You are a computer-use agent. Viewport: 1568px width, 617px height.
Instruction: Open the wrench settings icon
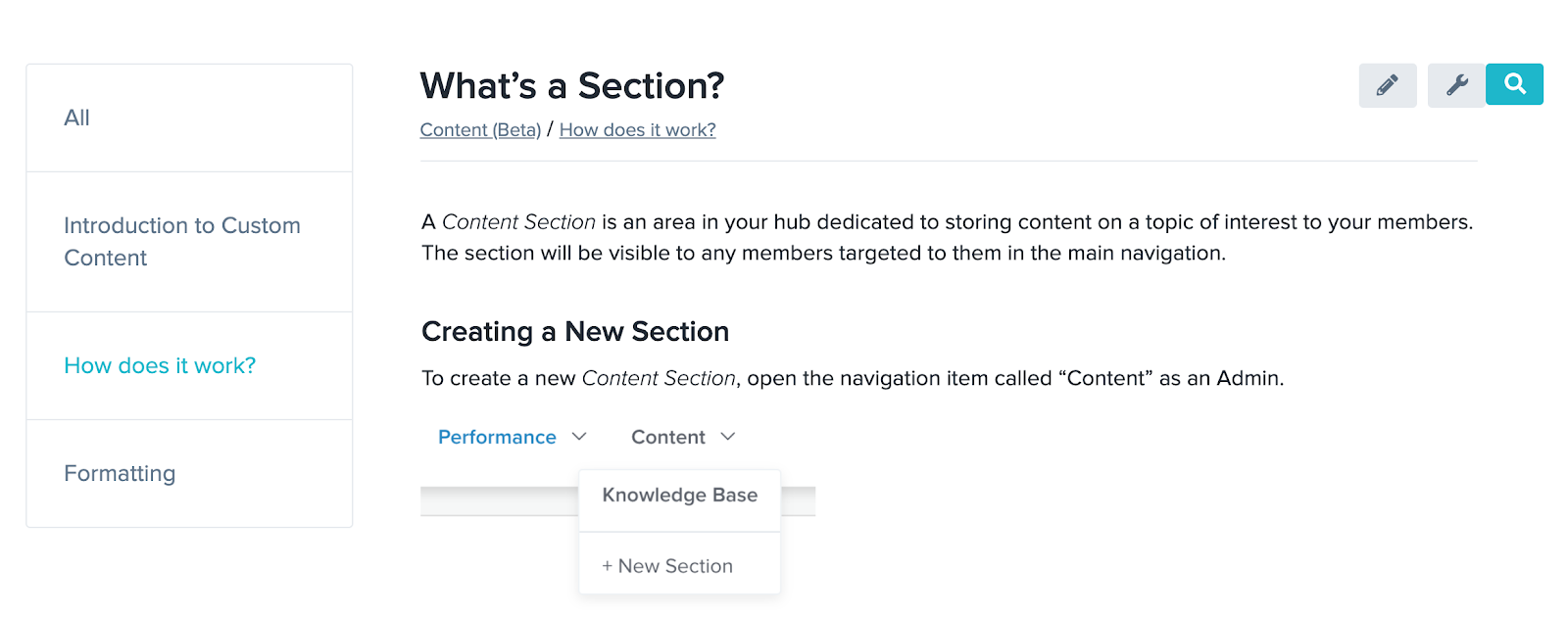[1456, 86]
